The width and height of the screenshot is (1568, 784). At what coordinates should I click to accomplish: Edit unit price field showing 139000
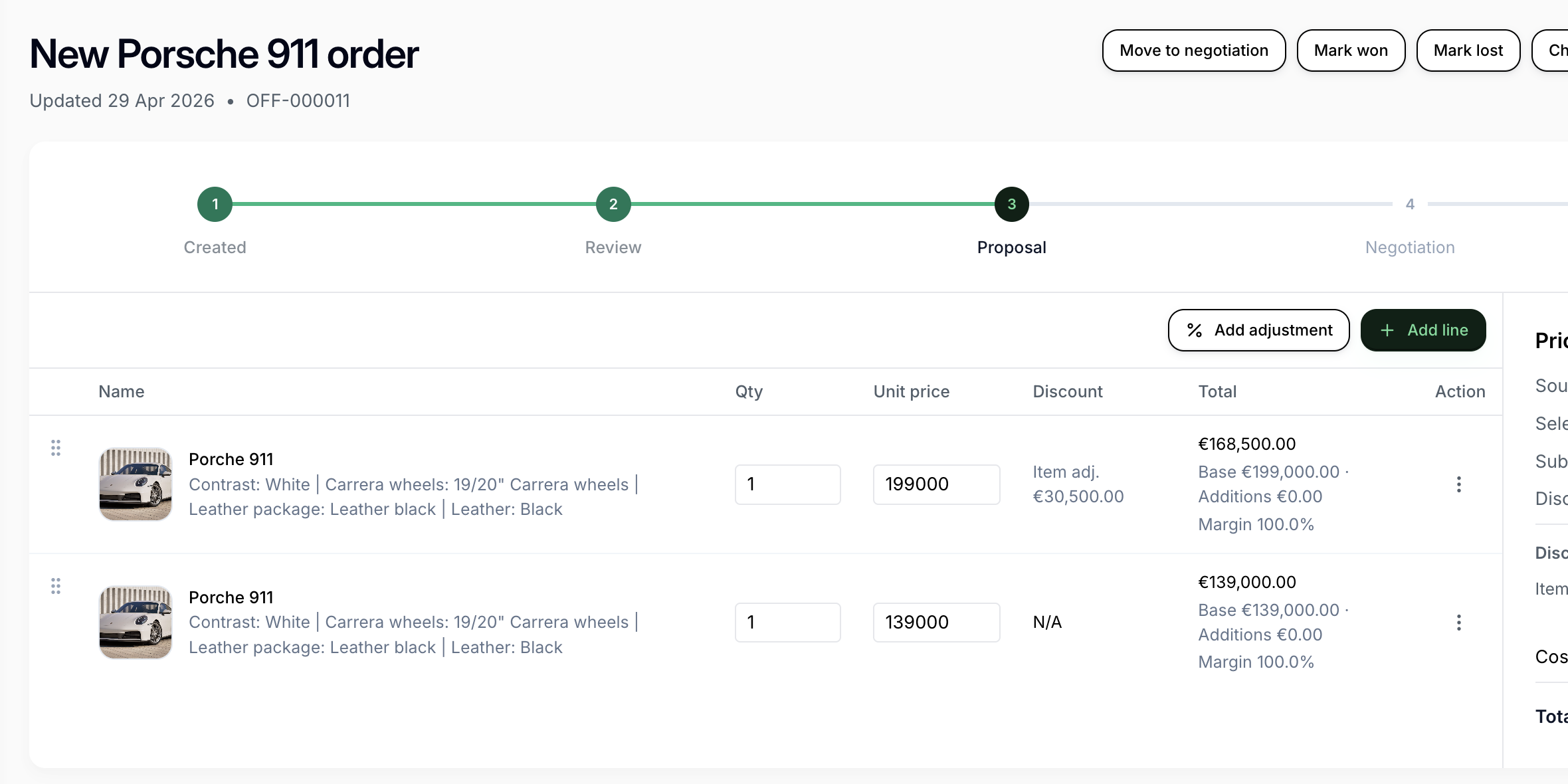click(x=936, y=623)
